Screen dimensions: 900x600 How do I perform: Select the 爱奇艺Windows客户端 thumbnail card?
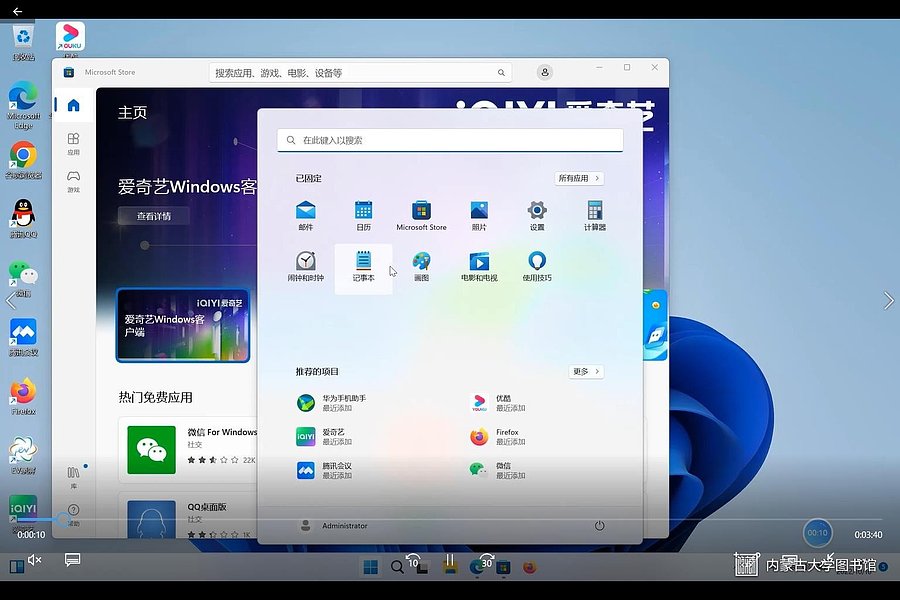coord(183,325)
